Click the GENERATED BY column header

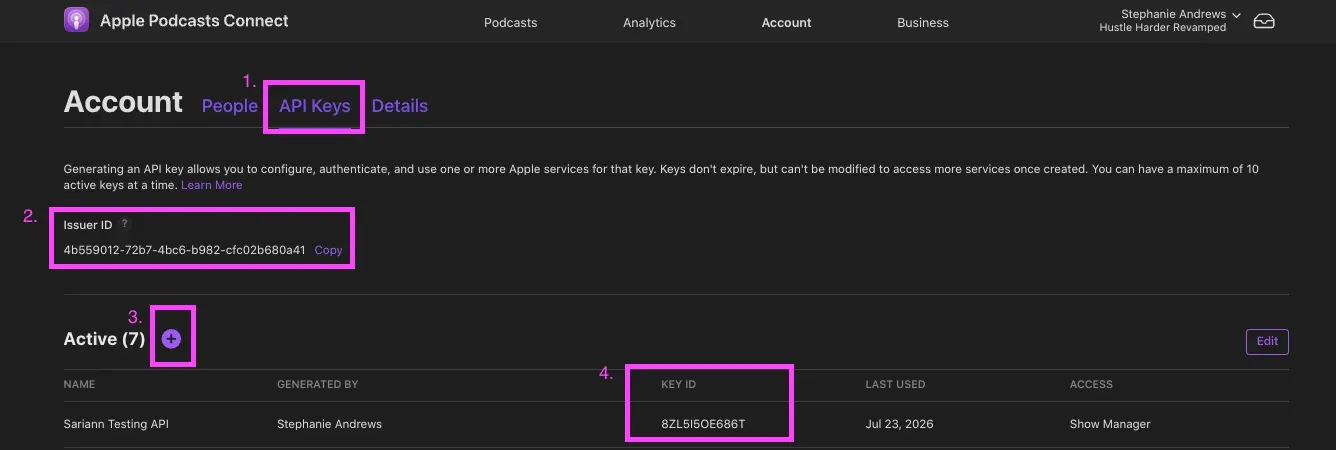317,384
